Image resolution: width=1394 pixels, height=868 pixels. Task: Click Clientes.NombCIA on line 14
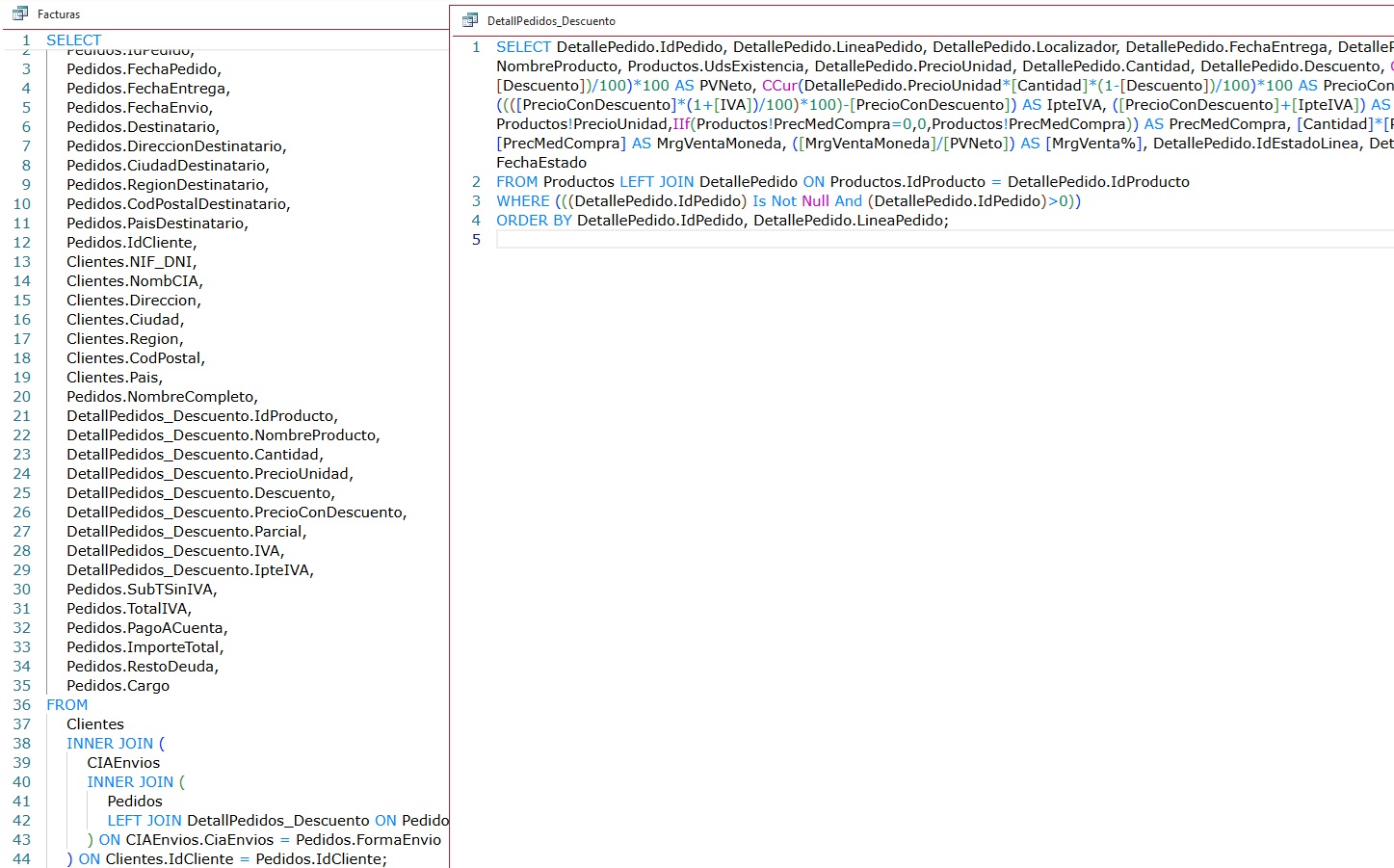[x=135, y=280]
